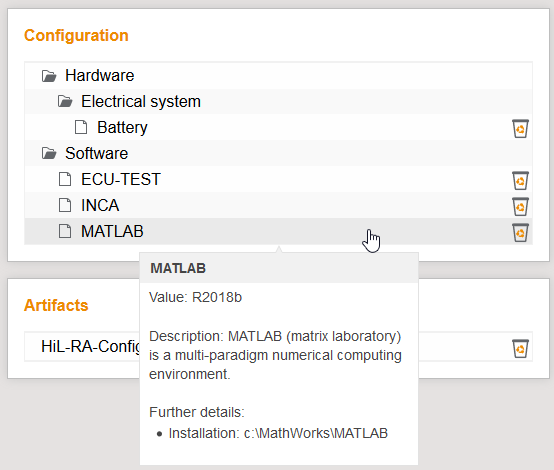Select the MATLAB tree label
554x470 pixels.
(x=112, y=231)
